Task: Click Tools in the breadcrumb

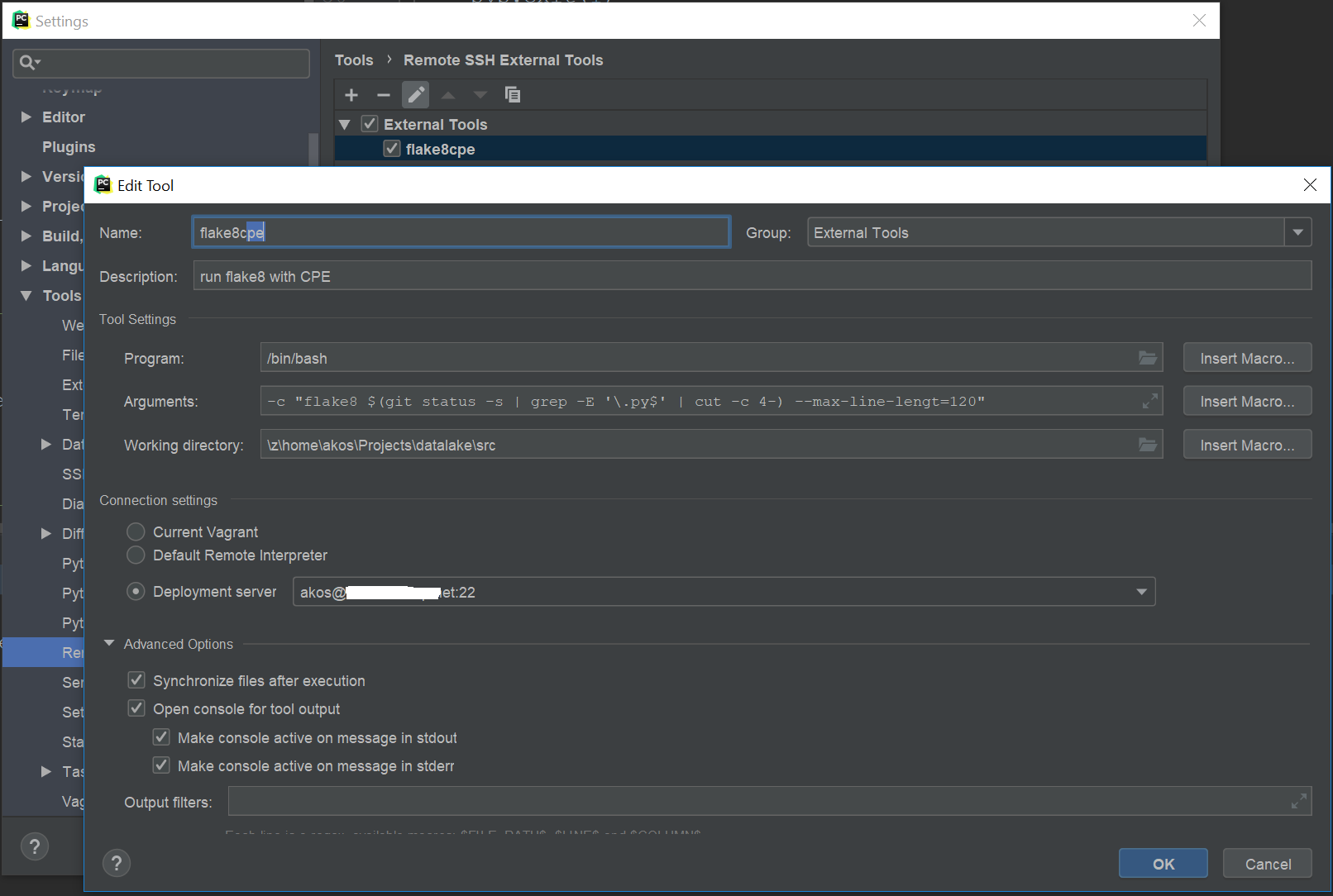Action: pos(354,60)
